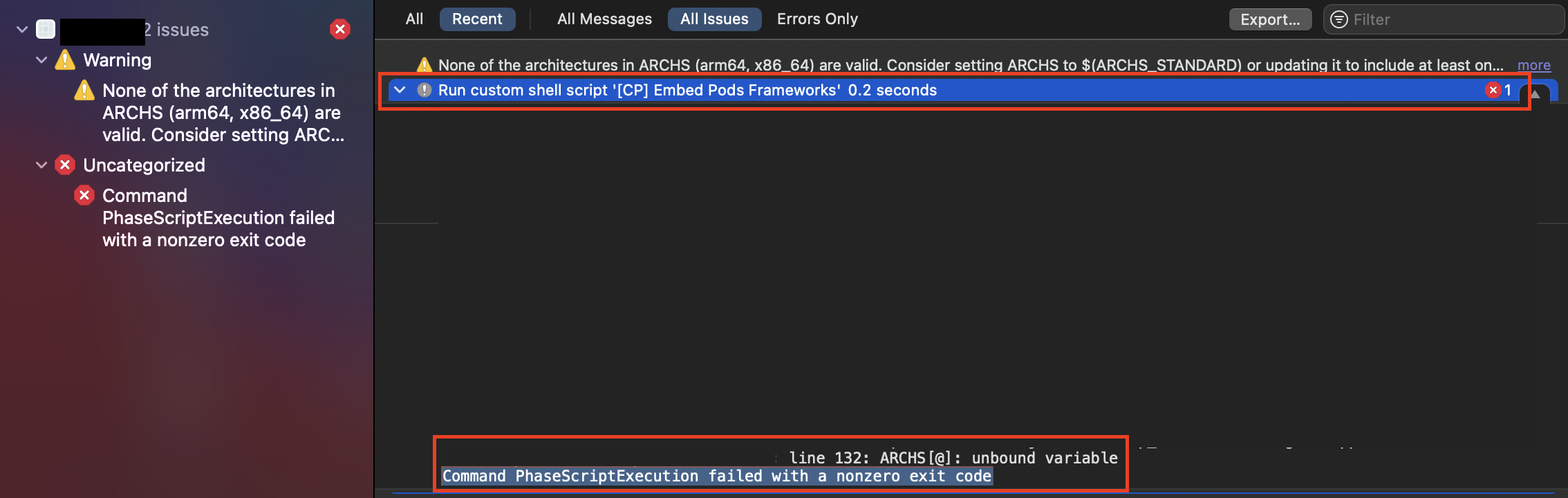Click the Export button

pyautogui.click(x=1269, y=19)
